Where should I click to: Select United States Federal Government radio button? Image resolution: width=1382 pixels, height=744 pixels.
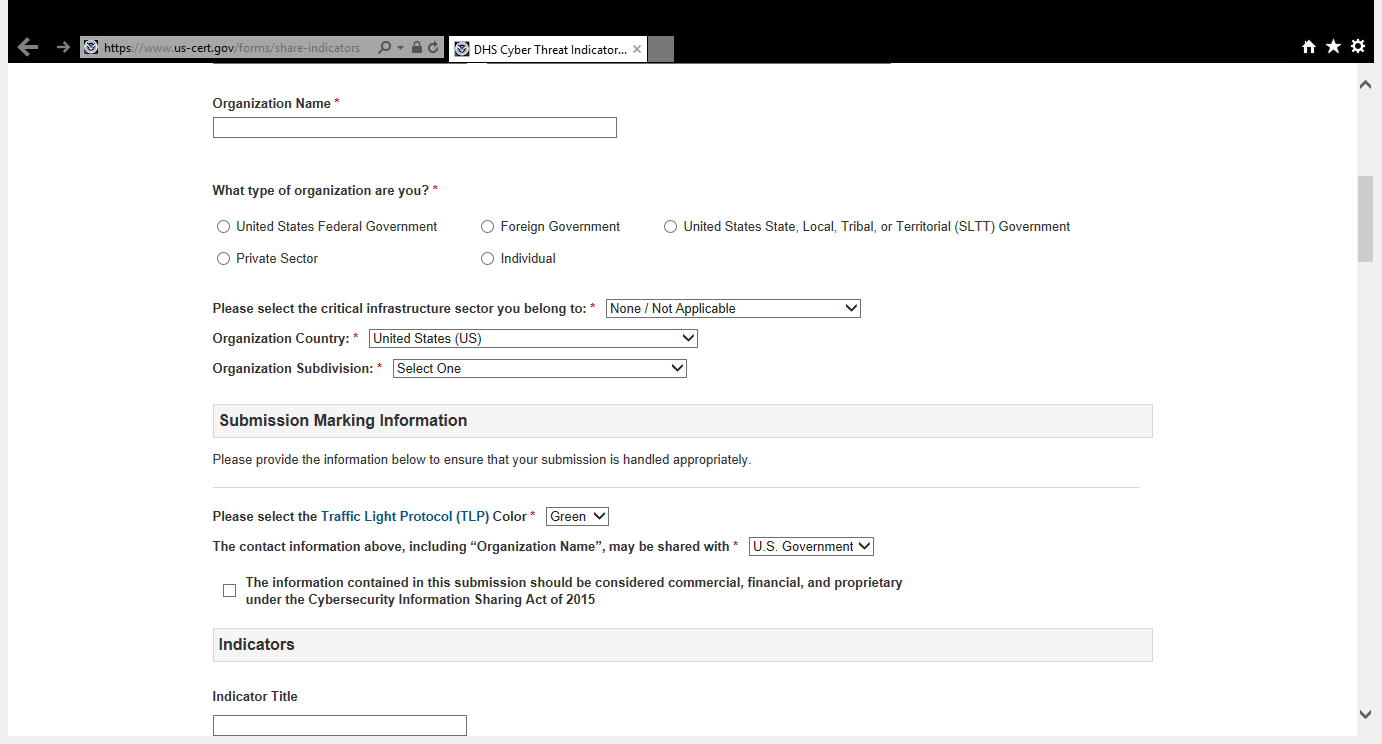point(223,227)
